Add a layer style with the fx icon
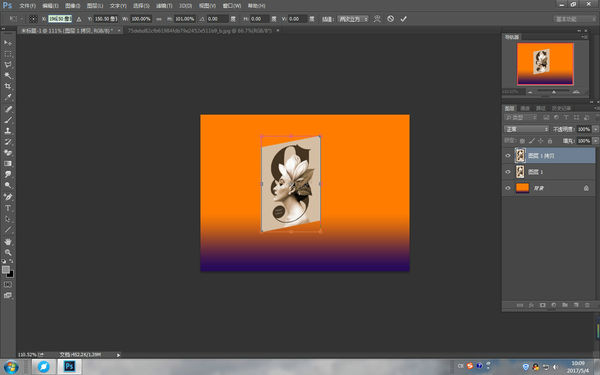Image resolution: width=600 pixels, height=375 pixels. click(x=531, y=305)
